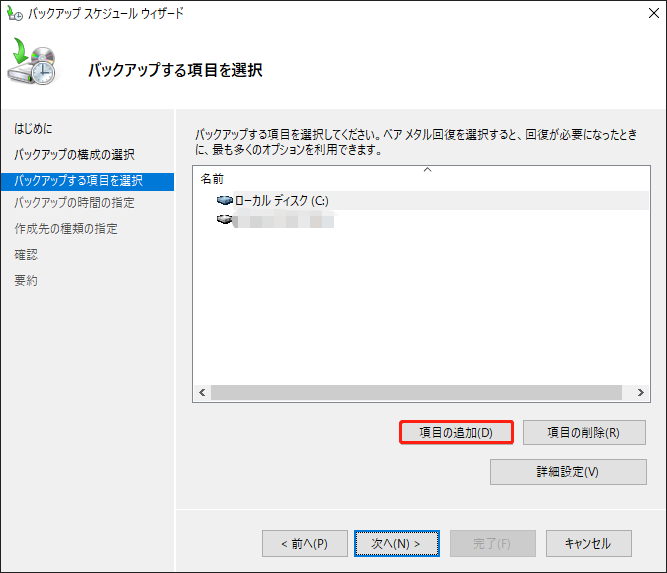The height and width of the screenshot is (573, 667).
Task: Click the sort arrow above the list
Action: 428,170
